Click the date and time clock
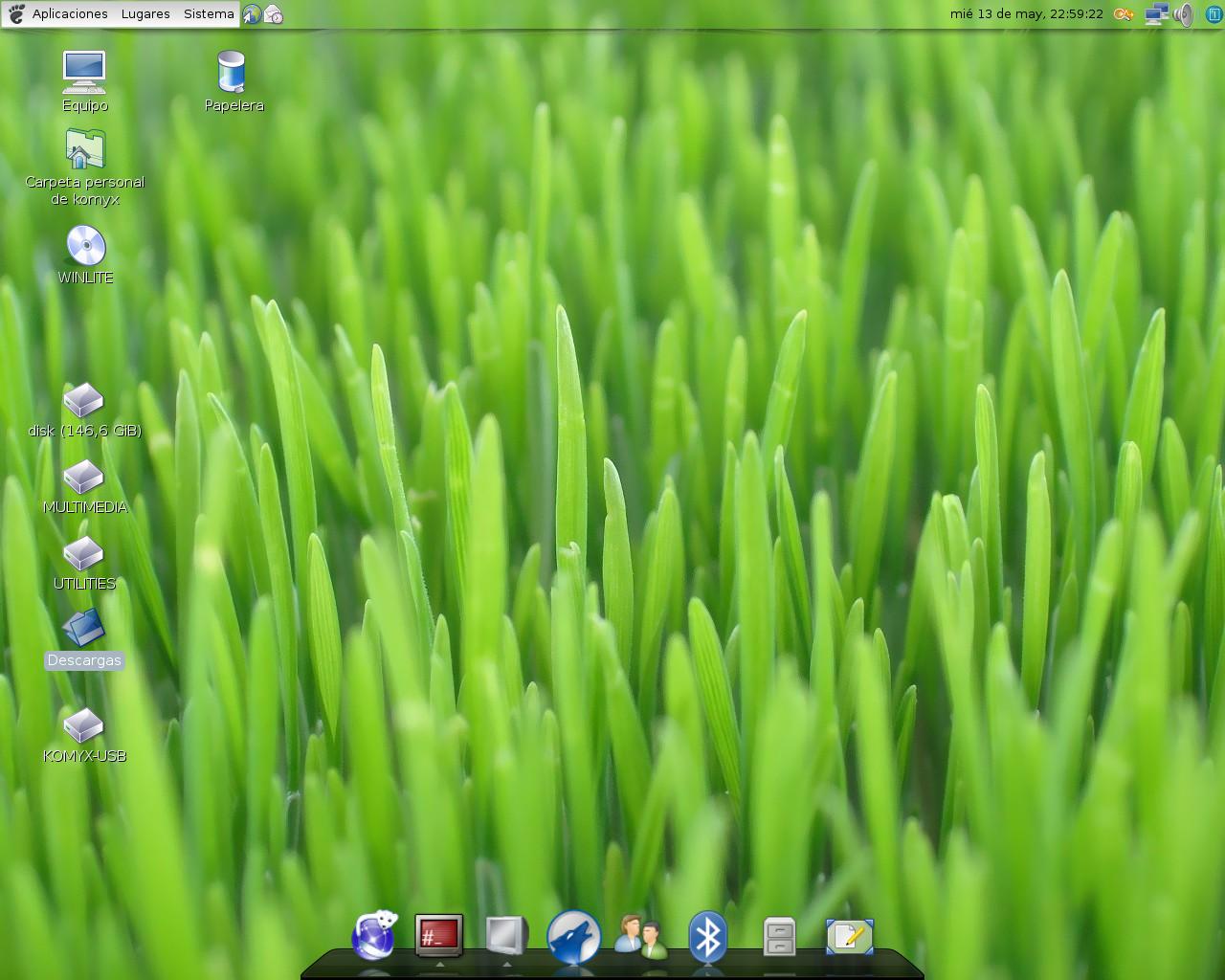1225x980 pixels. tap(1026, 14)
